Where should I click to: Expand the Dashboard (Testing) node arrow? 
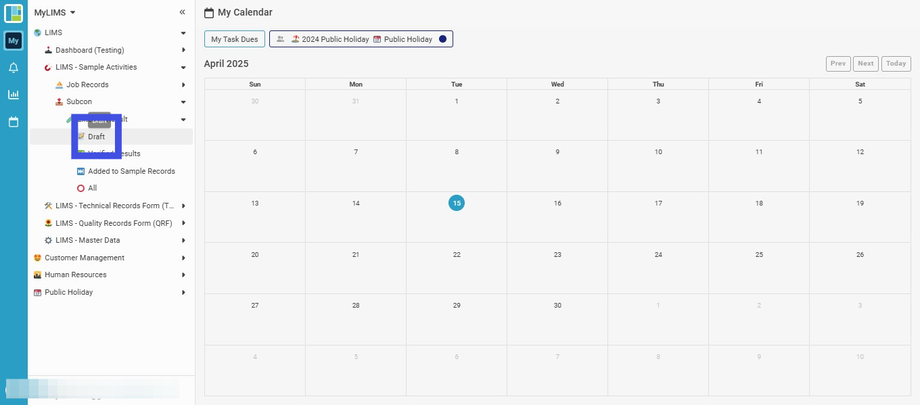pyautogui.click(x=183, y=50)
